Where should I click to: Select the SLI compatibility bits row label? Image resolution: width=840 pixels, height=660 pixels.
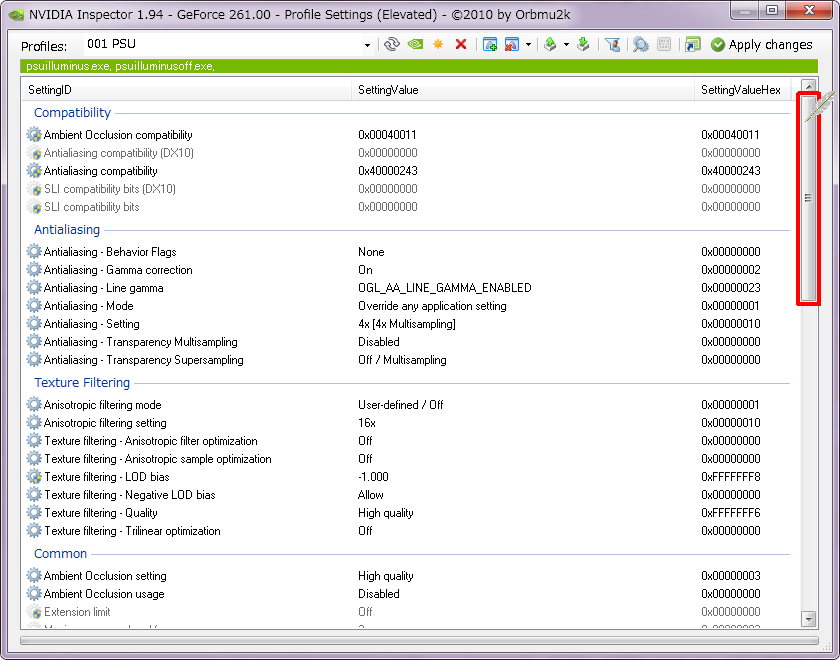(92, 207)
